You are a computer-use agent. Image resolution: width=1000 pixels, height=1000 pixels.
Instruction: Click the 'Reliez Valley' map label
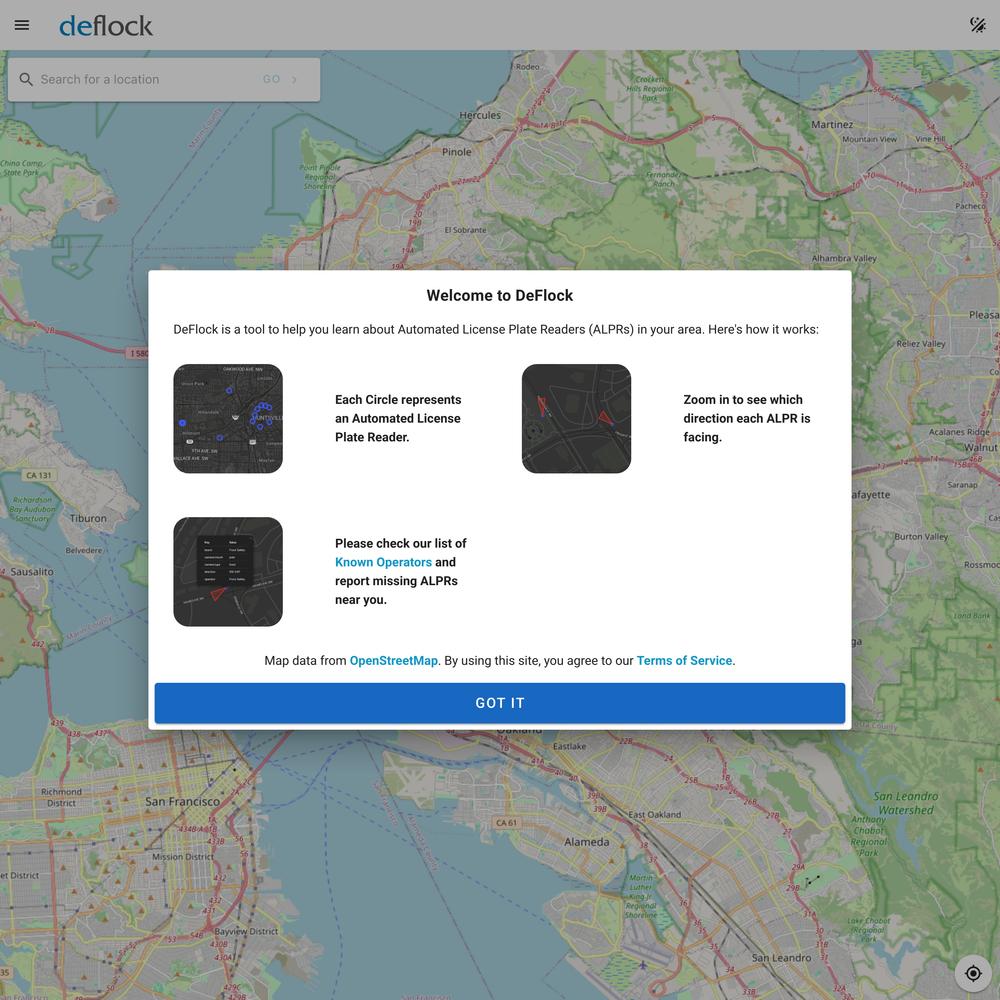[921, 343]
